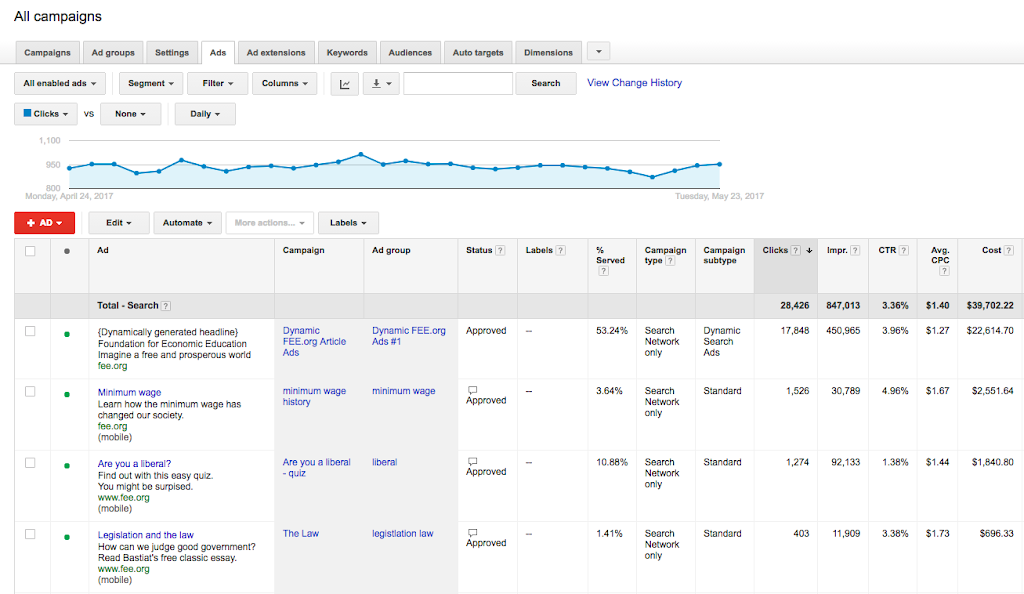Open help icon for CTR column

point(904,250)
